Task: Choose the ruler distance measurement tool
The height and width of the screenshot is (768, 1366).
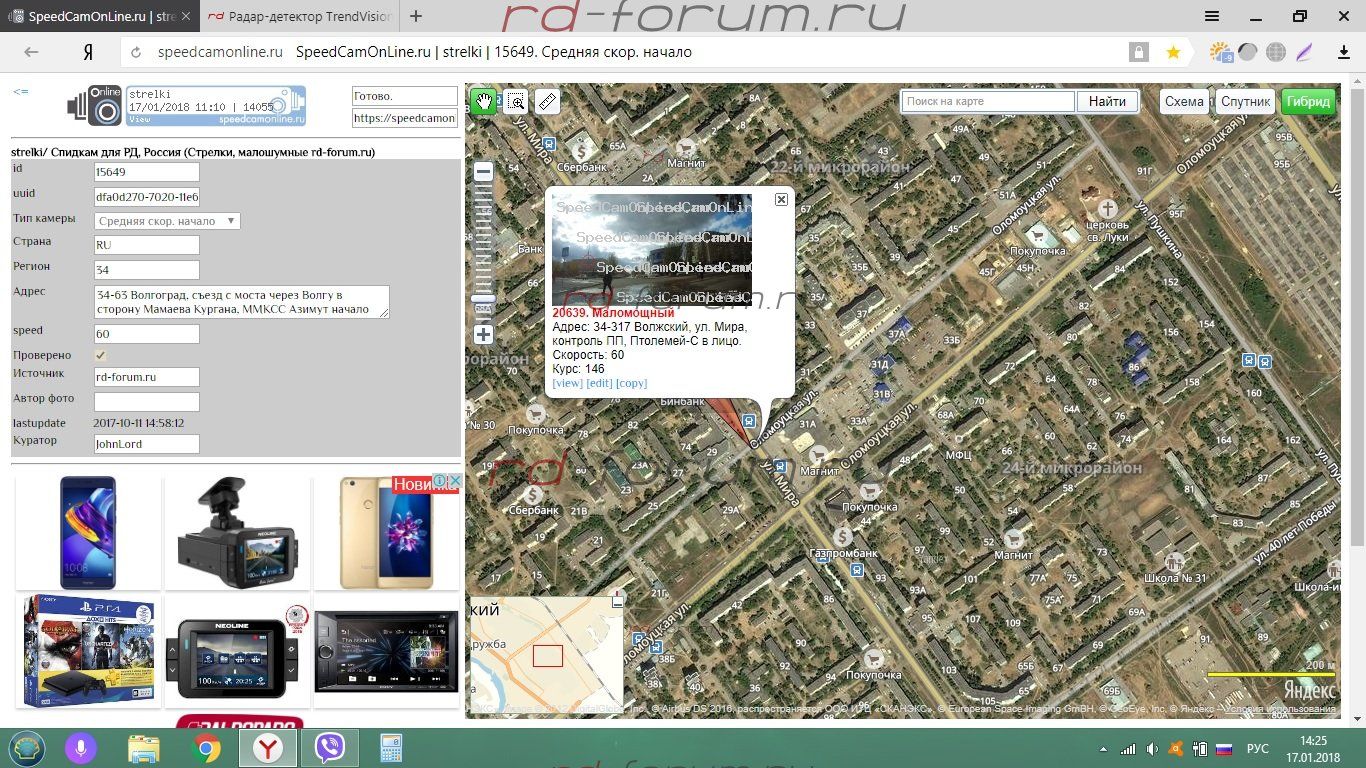Action: (546, 101)
